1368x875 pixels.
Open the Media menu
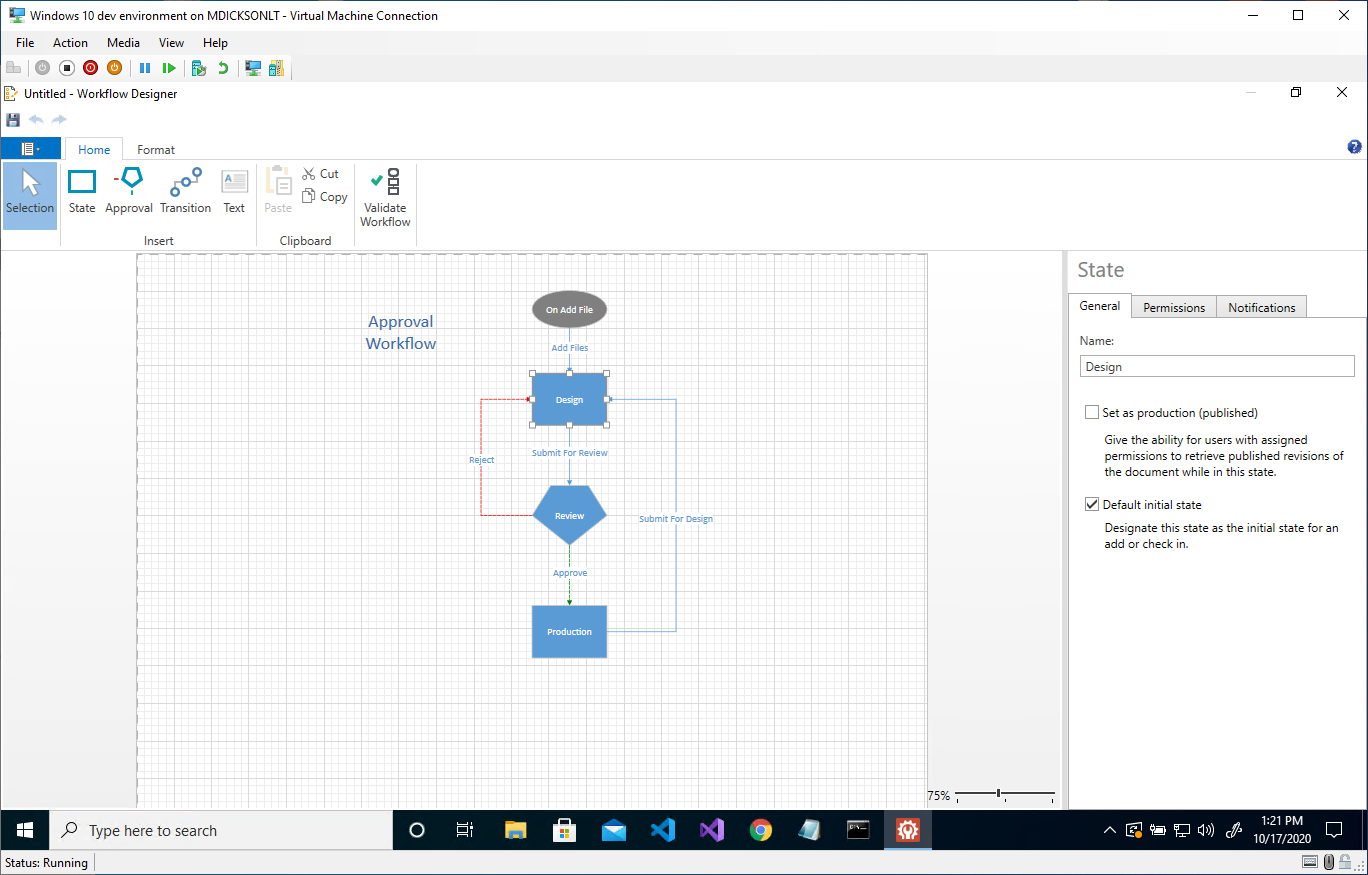pyautogui.click(x=123, y=43)
